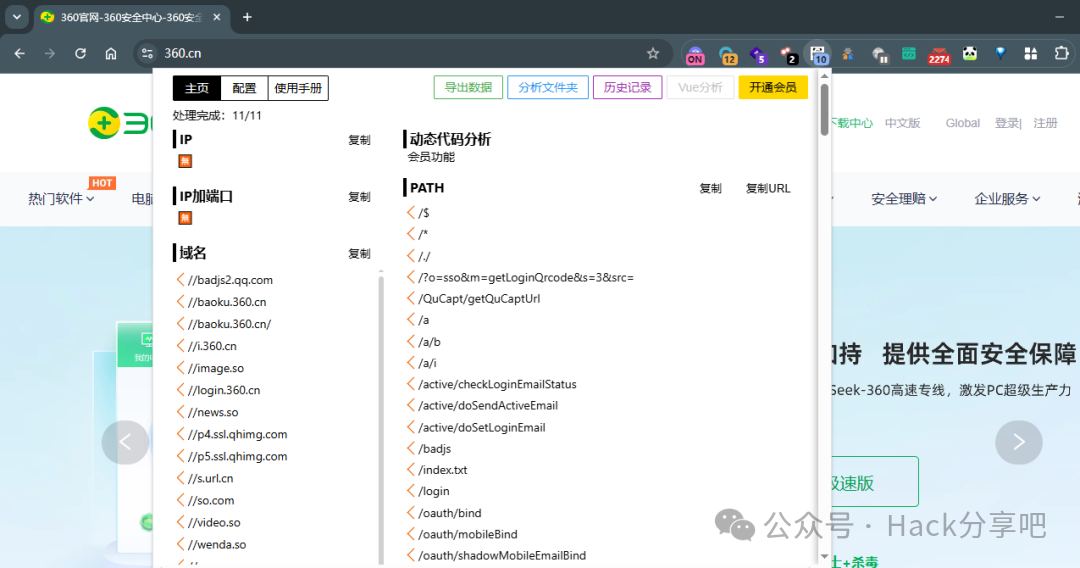Click the 导出数据 button

tap(468, 87)
